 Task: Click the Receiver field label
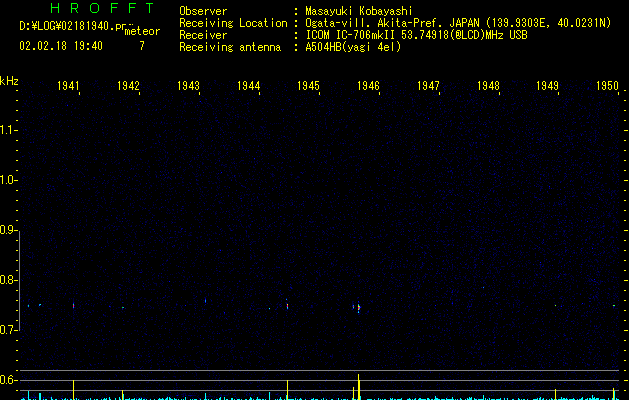(203, 35)
